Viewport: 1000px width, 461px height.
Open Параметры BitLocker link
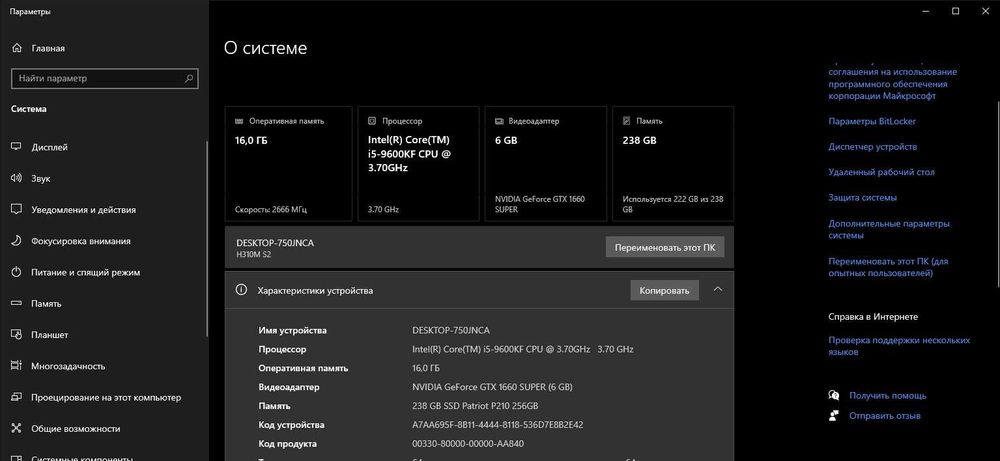point(872,121)
